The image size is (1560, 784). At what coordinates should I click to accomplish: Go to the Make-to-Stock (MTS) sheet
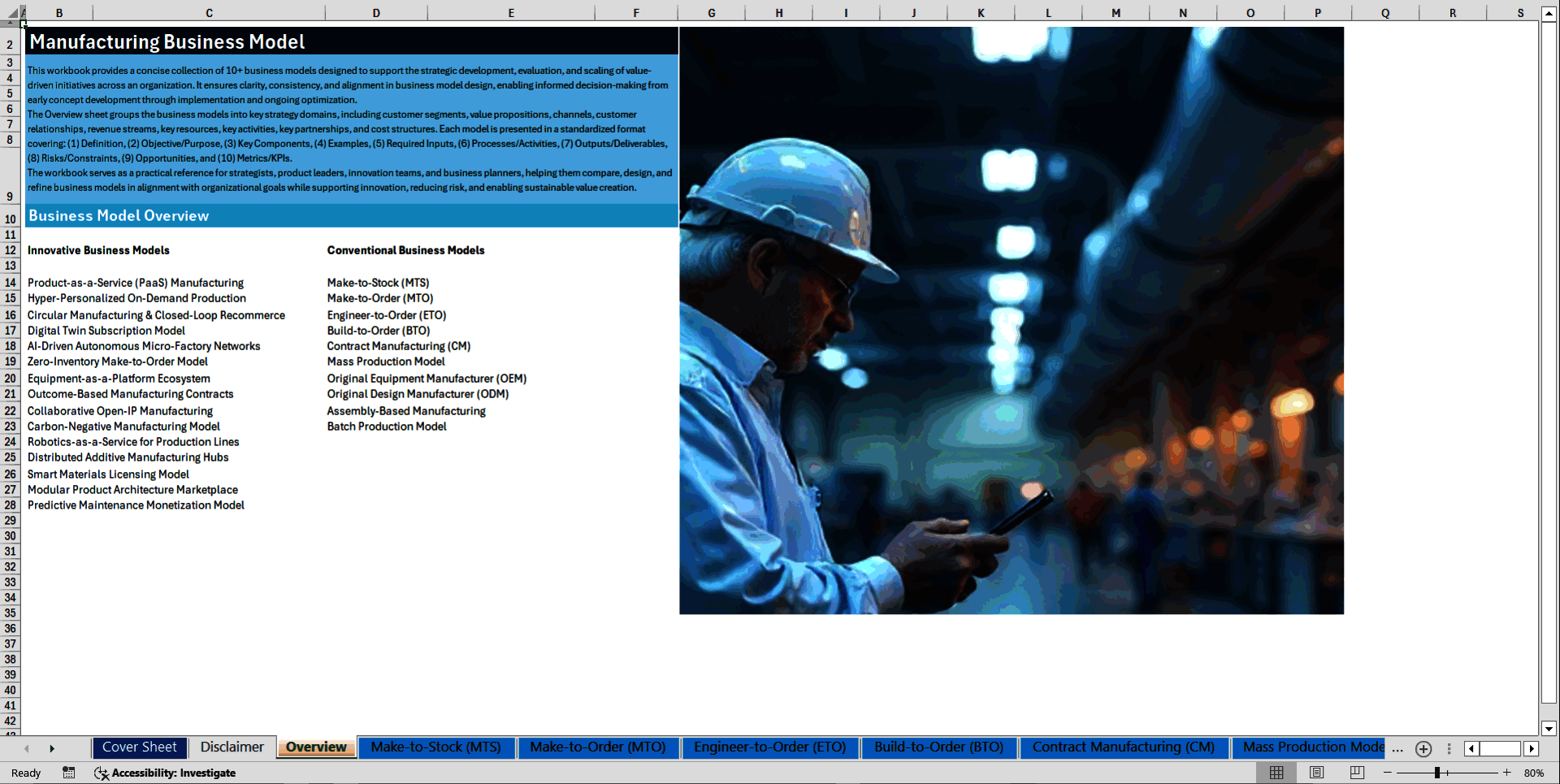436,747
